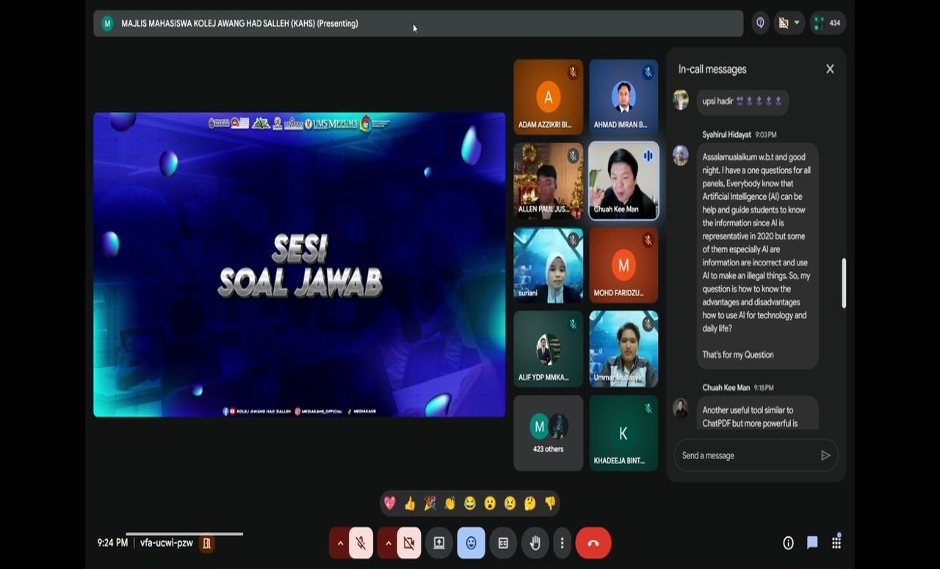This screenshot has height=570, width=941.
Task: Open the 434 participants list button
Action: (828, 23)
